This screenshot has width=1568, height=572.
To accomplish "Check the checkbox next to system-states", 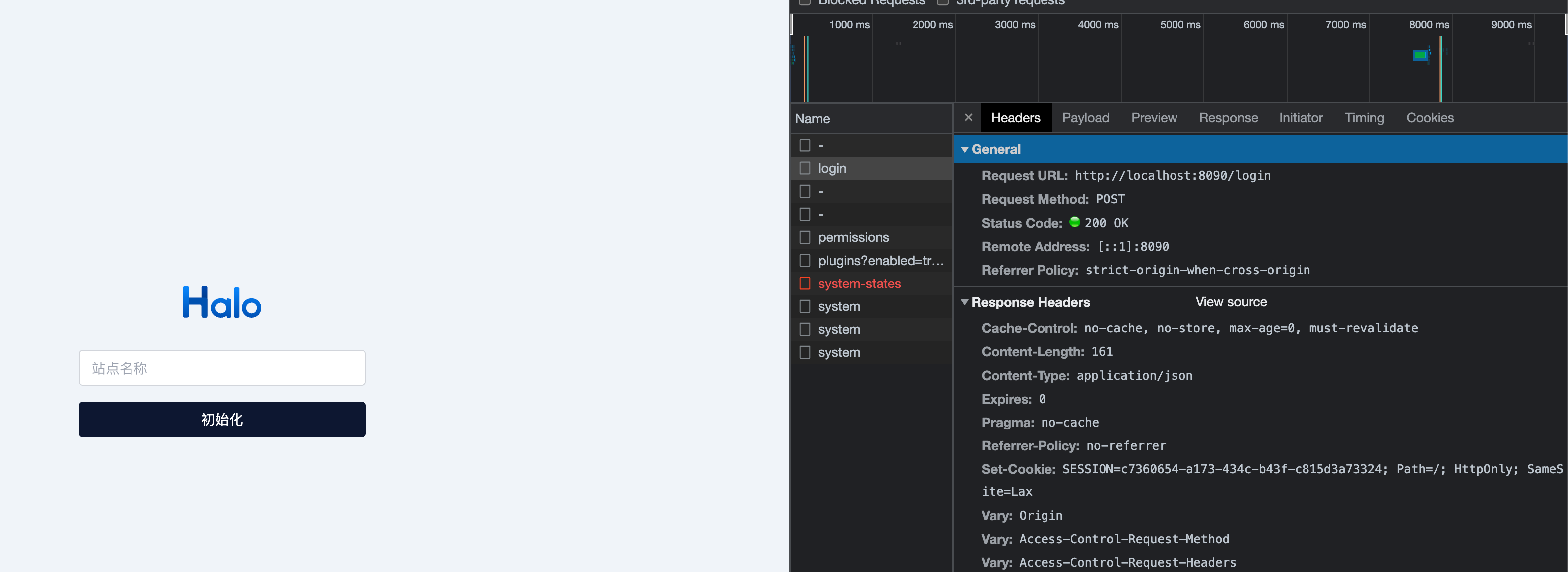I will click(806, 283).
